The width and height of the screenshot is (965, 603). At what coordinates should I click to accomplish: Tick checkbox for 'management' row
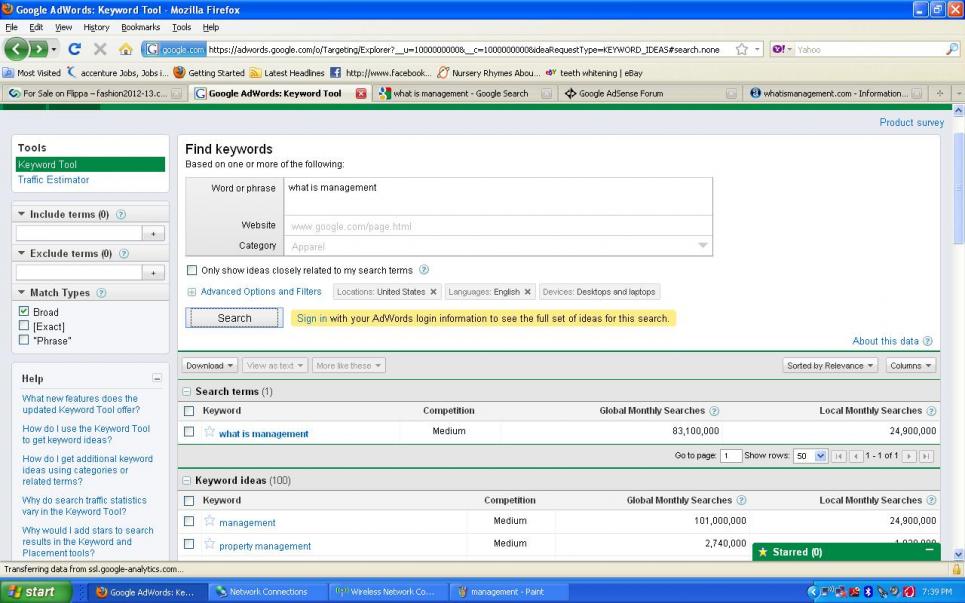tap(189, 521)
